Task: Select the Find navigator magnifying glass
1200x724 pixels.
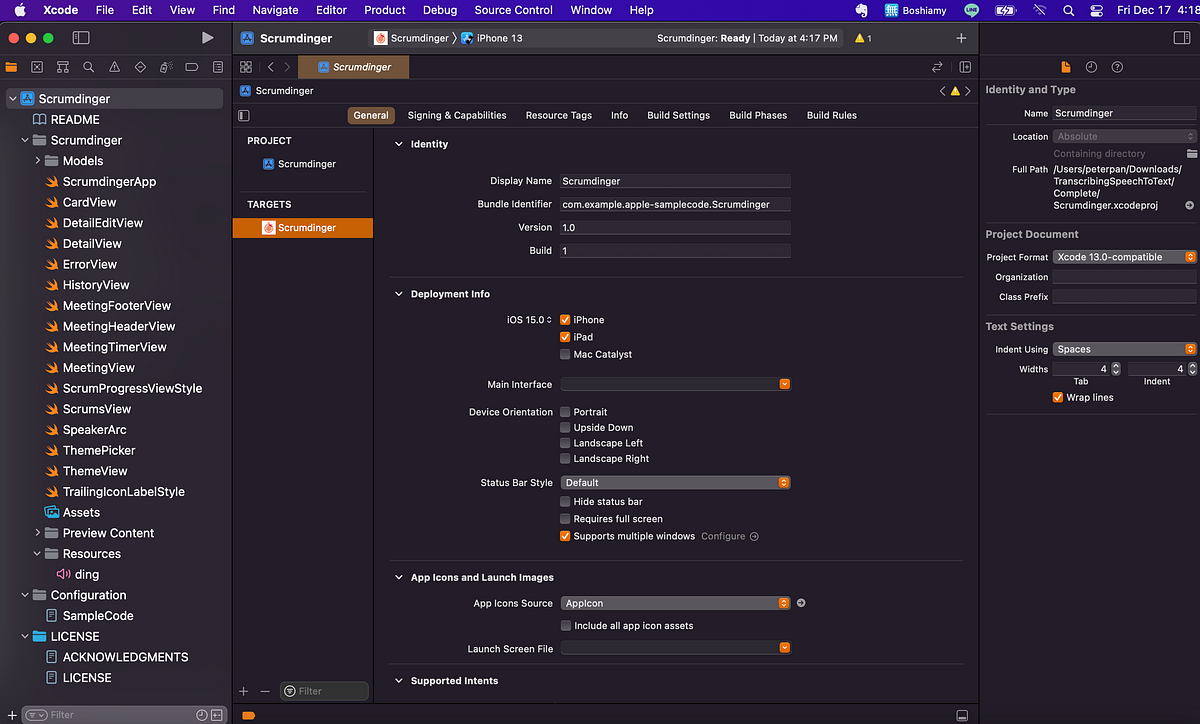Action: pos(89,67)
